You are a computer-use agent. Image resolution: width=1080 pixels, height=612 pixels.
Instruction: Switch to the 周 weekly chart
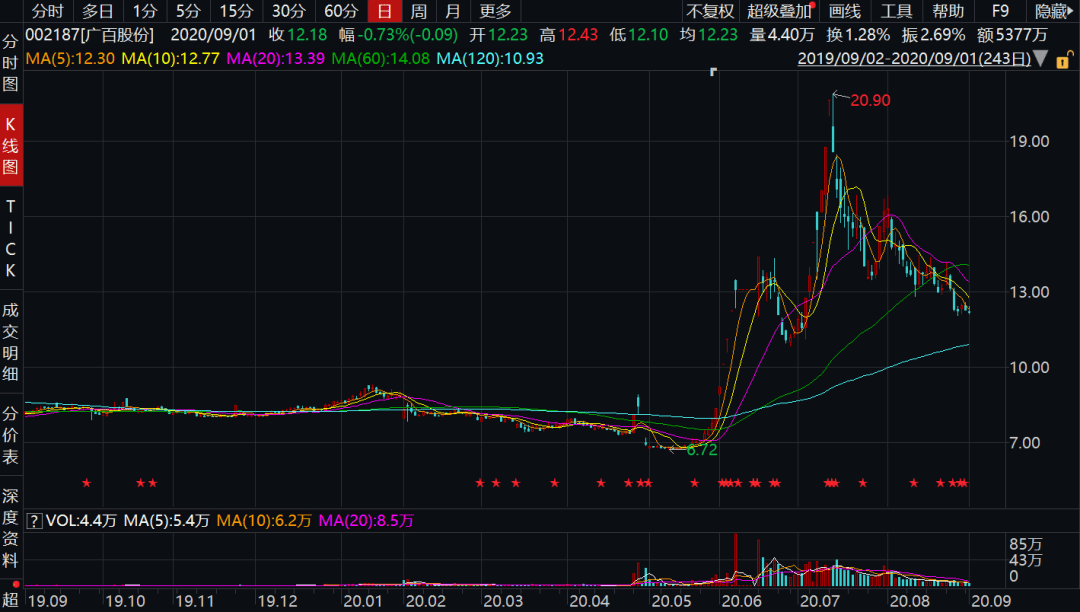click(417, 12)
